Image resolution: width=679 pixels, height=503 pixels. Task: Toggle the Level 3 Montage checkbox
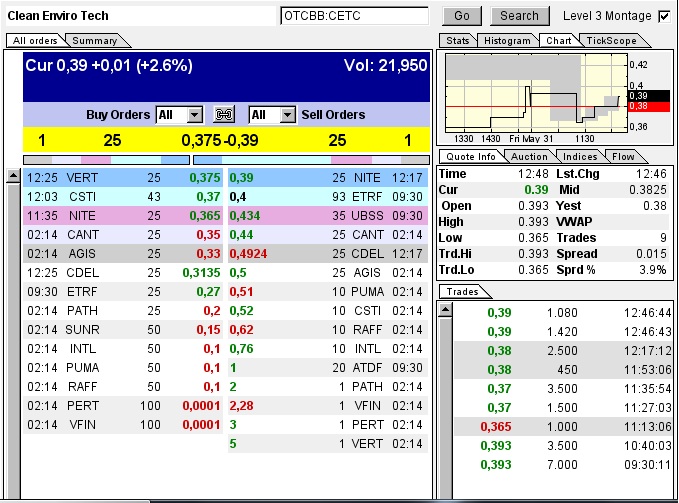664,16
